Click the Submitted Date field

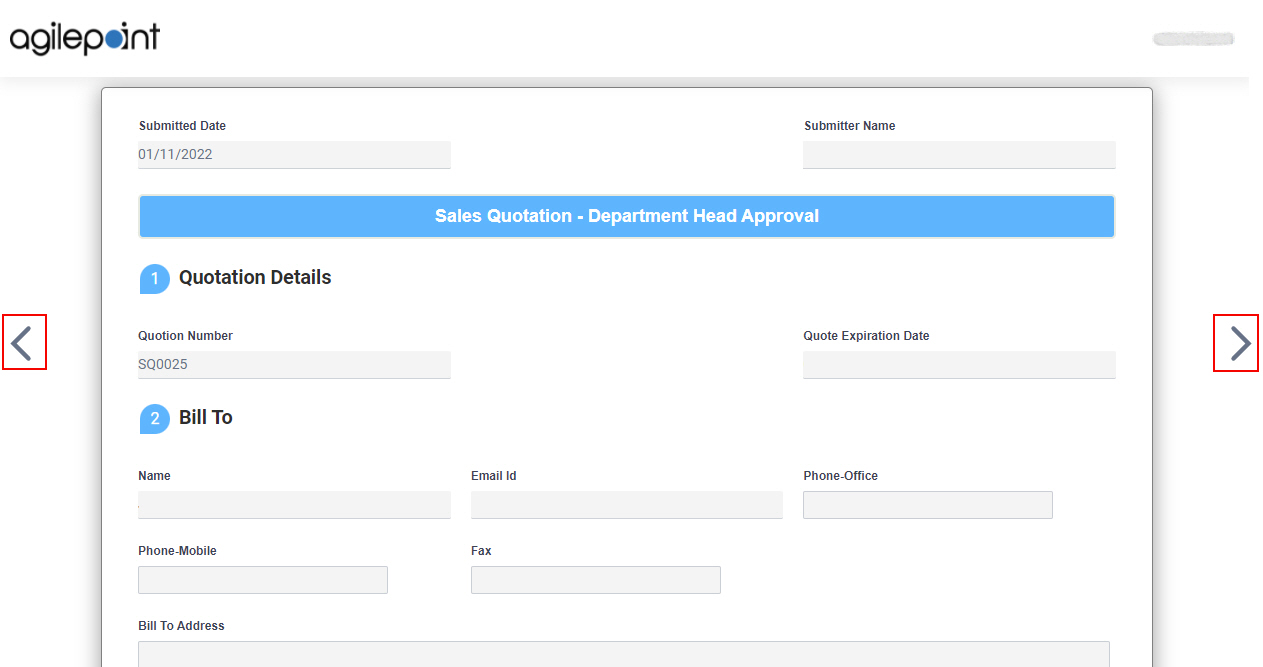pos(294,155)
